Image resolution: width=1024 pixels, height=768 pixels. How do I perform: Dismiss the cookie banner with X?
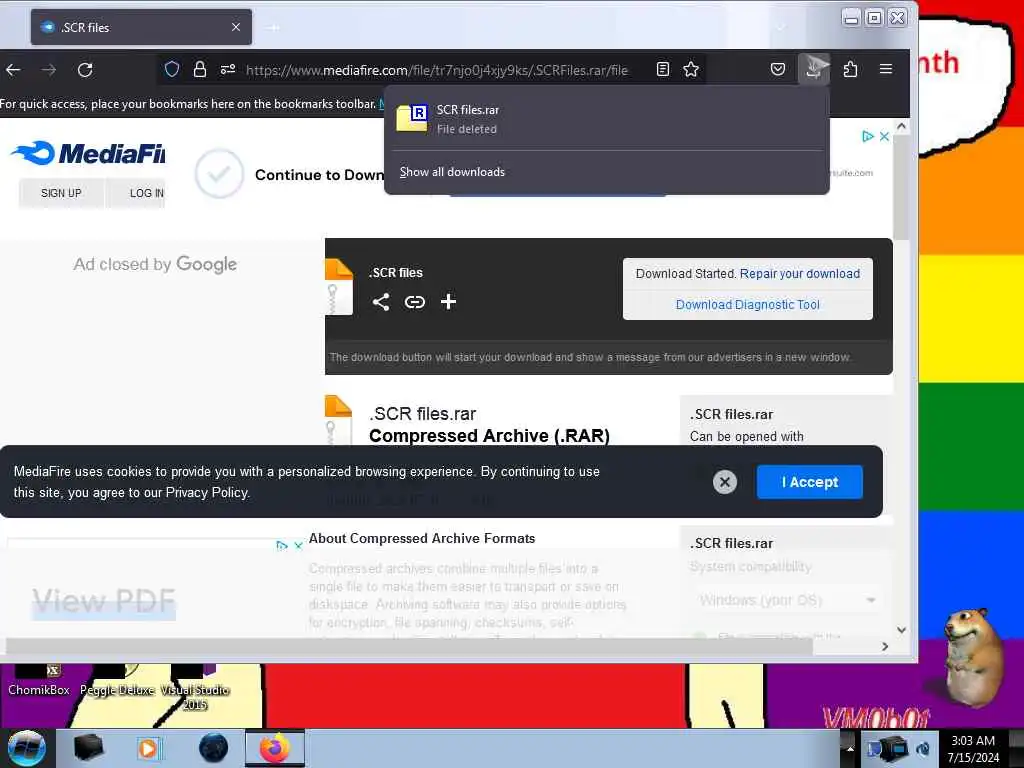(724, 482)
